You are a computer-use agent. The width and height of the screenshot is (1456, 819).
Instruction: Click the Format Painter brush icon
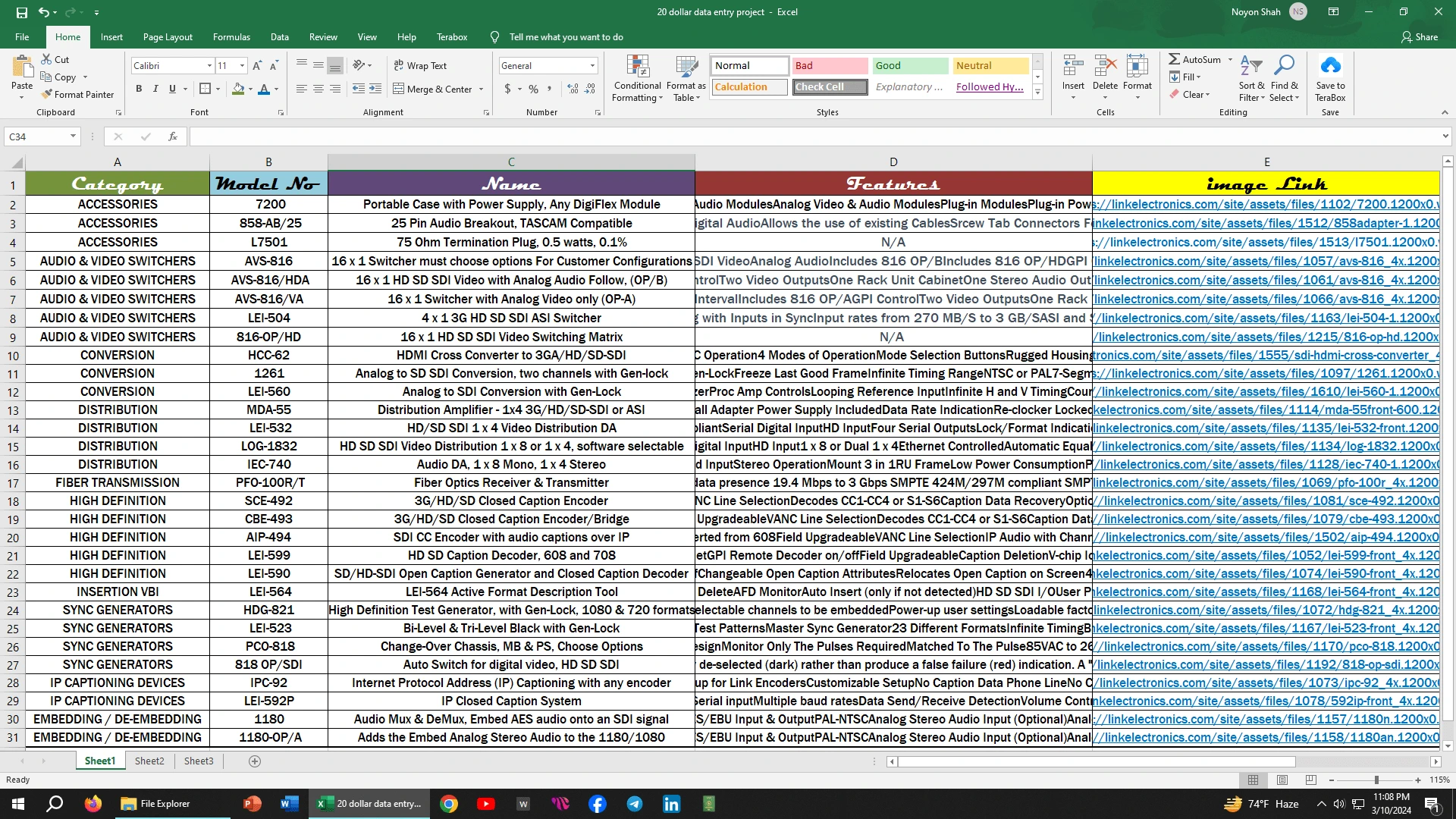point(47,94)
